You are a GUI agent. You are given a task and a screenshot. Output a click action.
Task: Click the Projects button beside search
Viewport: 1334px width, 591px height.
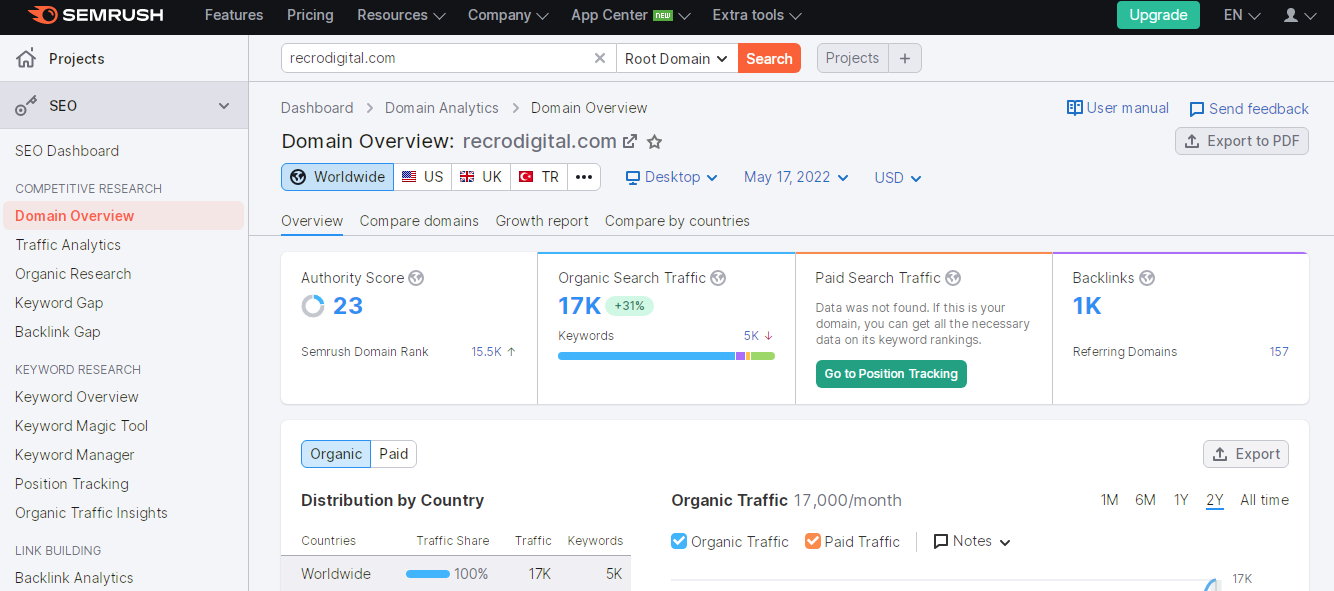853,58
